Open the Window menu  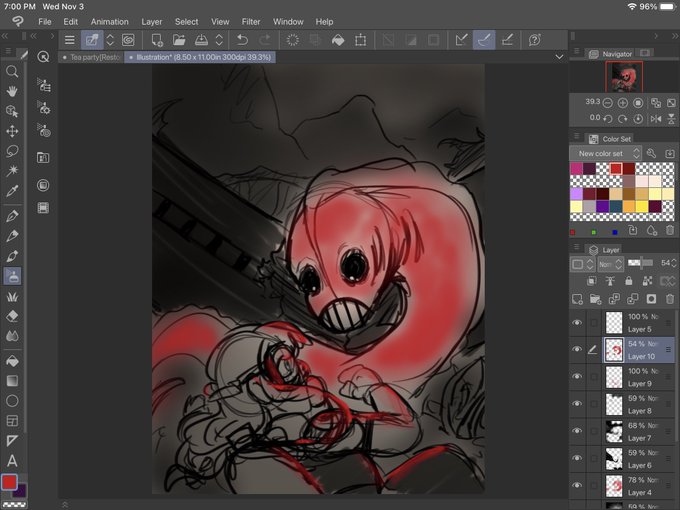click(288, 22)
